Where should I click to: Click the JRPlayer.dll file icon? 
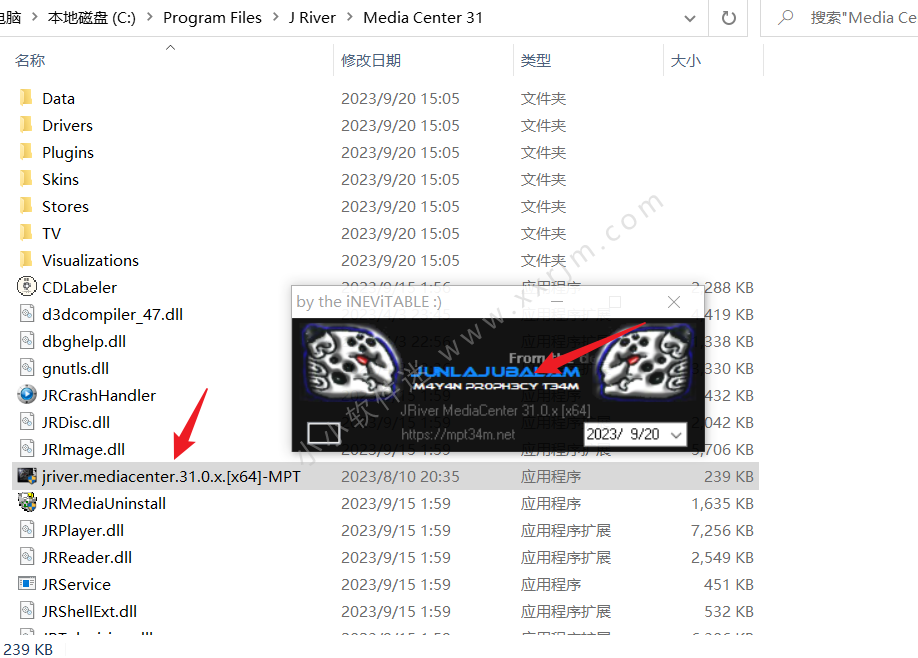click(x=27, y=530)
